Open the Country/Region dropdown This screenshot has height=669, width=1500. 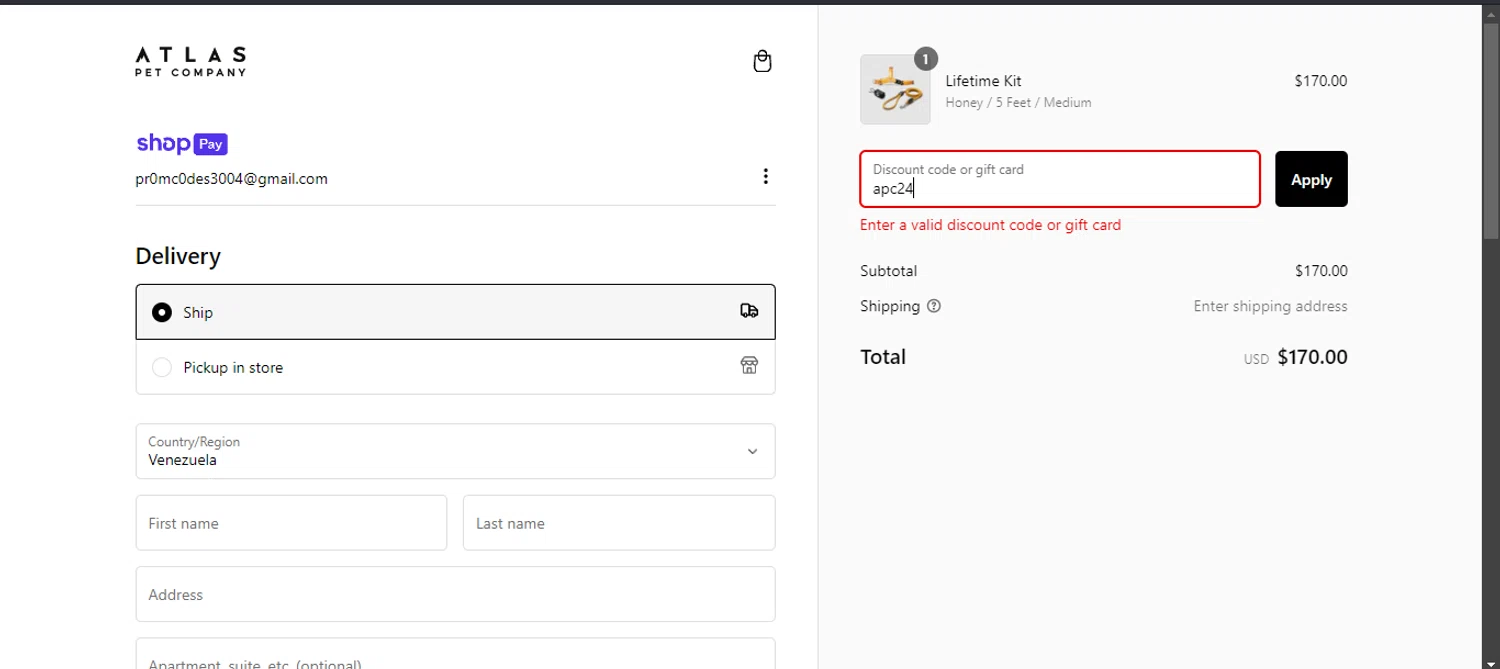(x=455, y=451)
